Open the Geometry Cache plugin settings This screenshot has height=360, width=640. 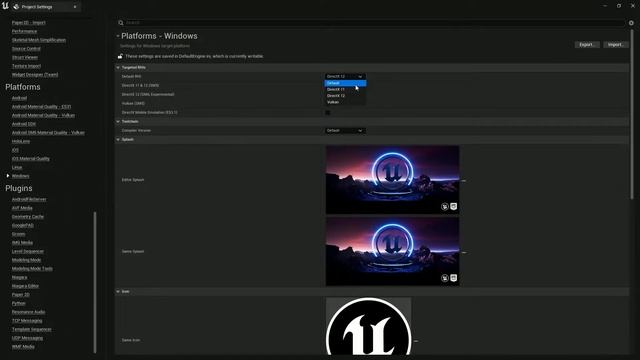pos(27,217)
